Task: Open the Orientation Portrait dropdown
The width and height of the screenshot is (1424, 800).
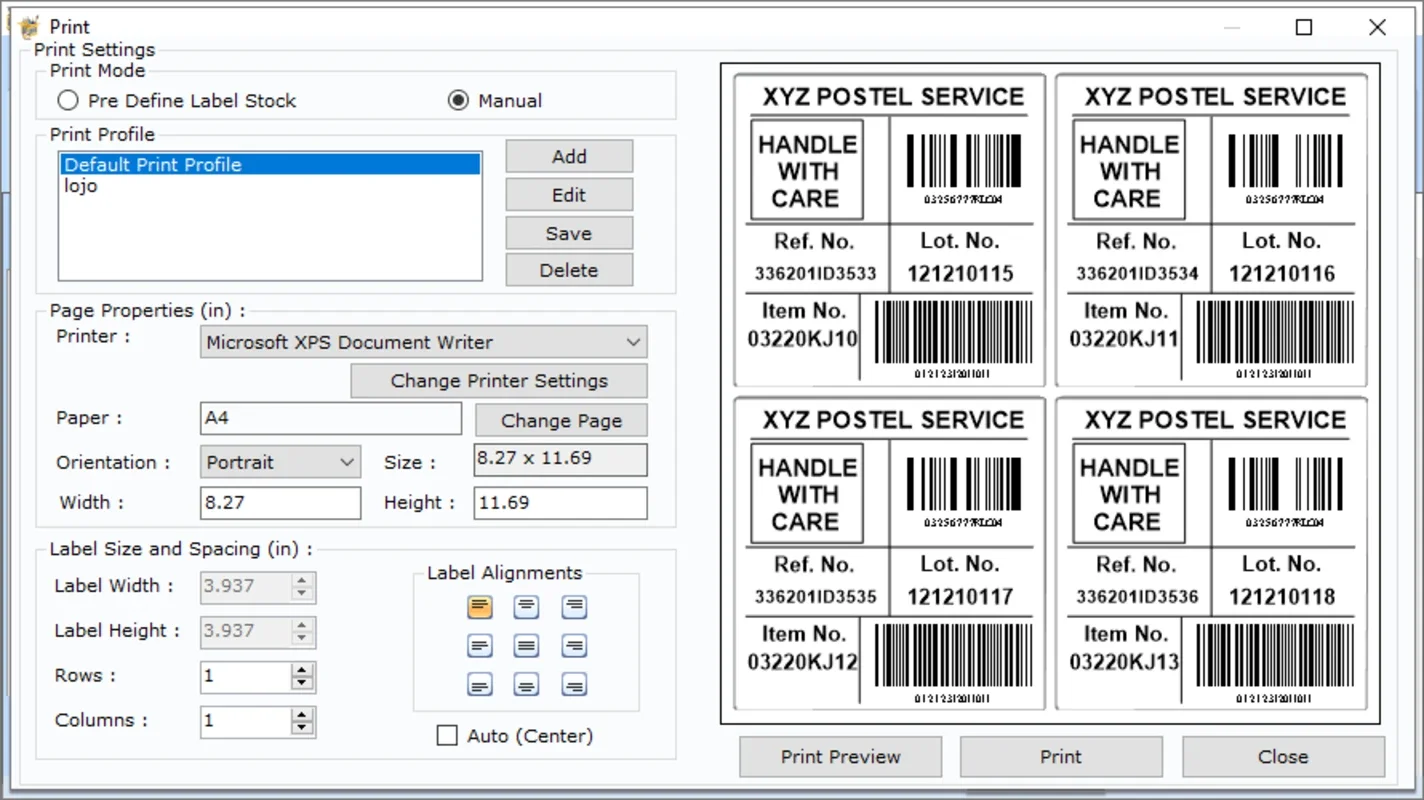Action: pyautogui.click(x=280, y=462)
